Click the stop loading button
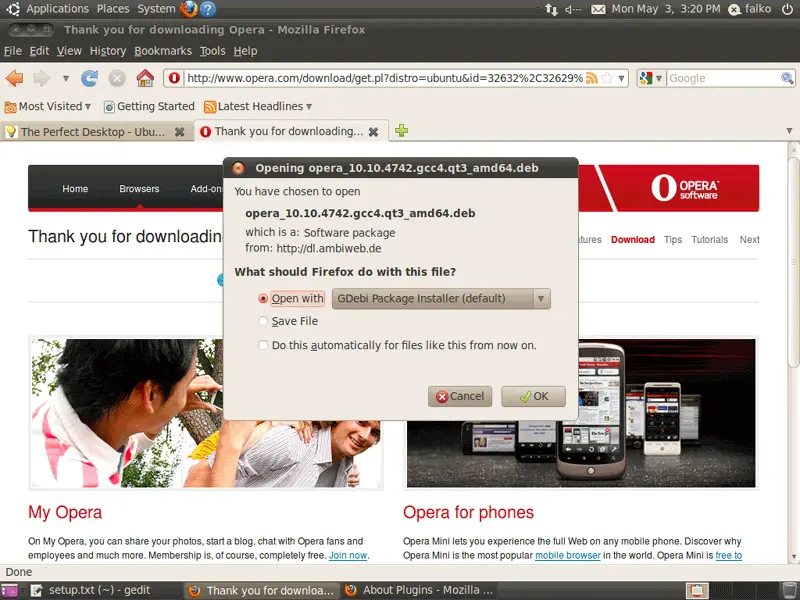The height and width of the screenshot is (600, 800). (x=117, y=78)
